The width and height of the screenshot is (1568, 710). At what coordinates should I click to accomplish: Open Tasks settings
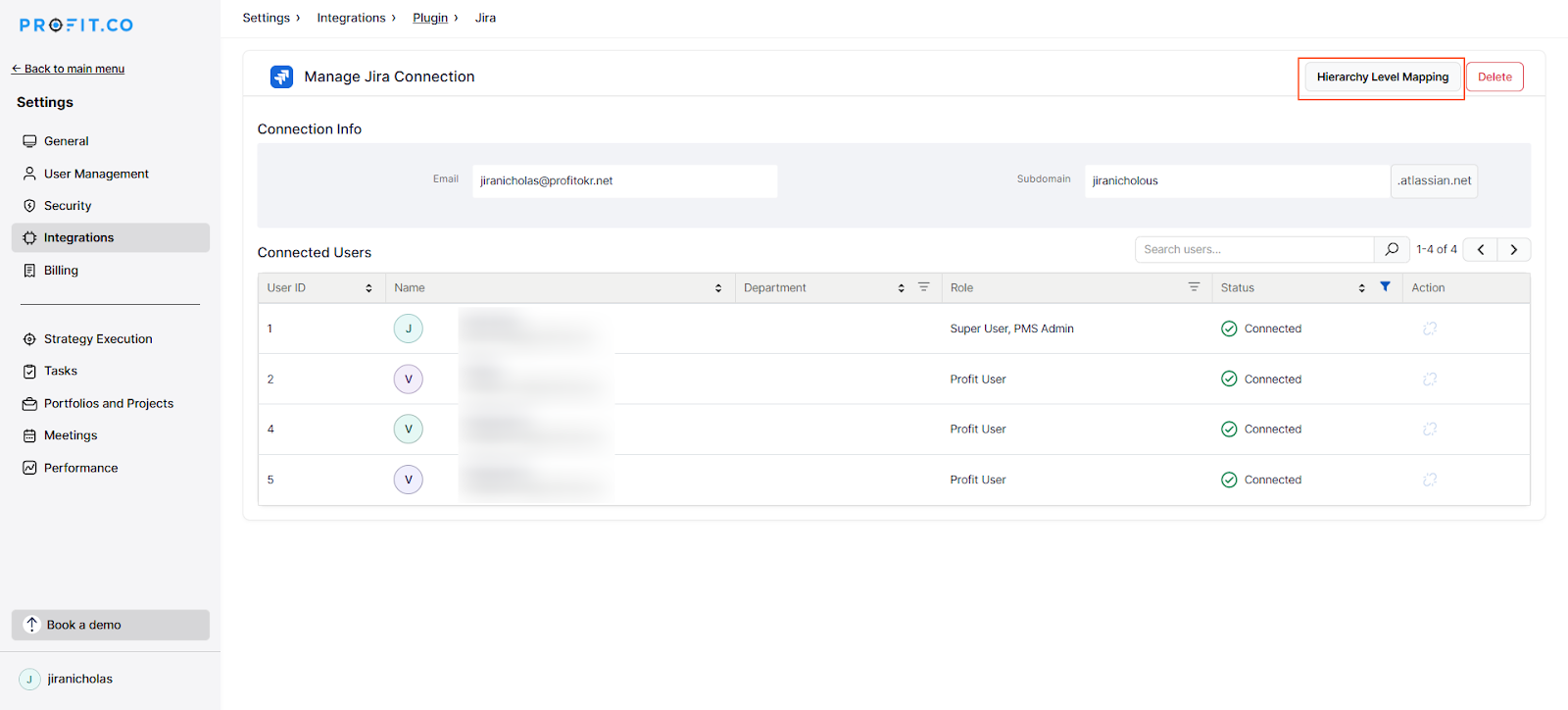point(111,371)
